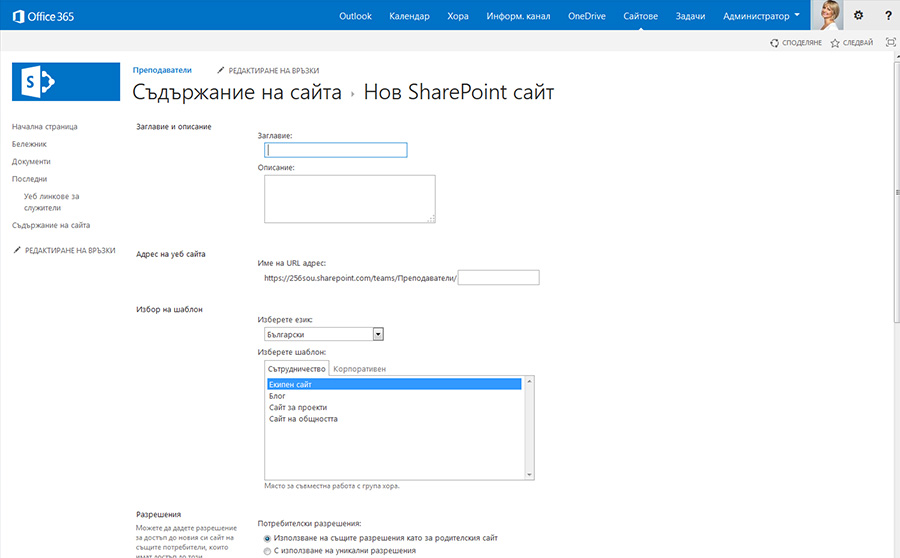
Task: Select Екипен сайт template
Action: pos(394,384)
